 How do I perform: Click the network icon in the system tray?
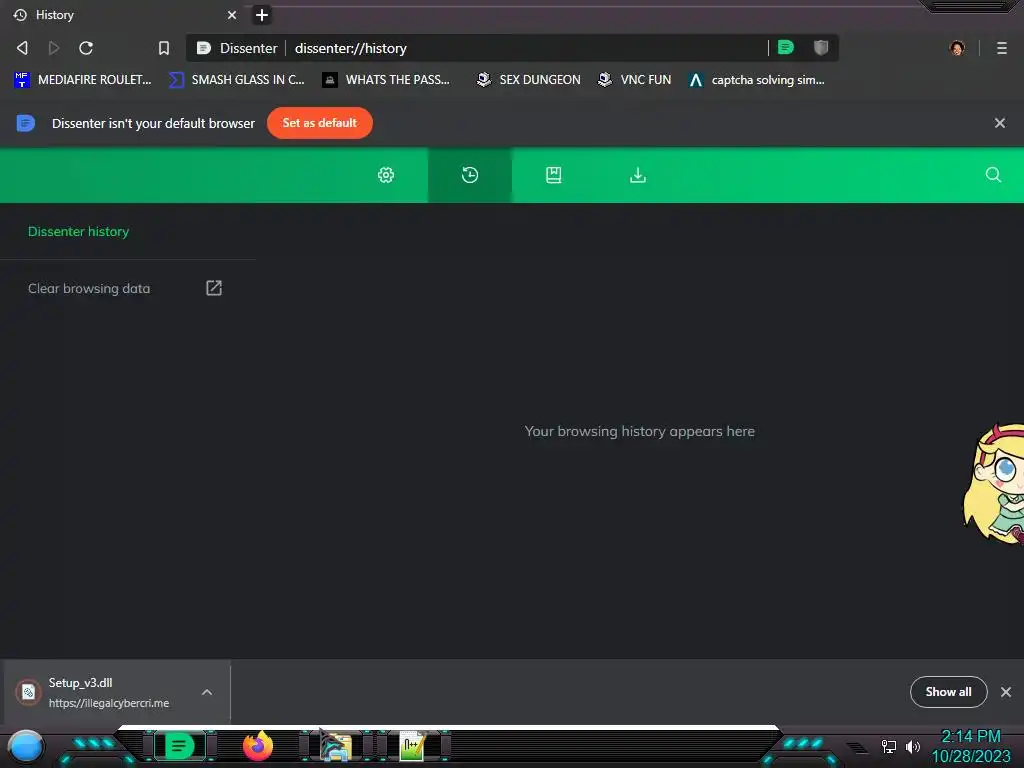click(x=889, y=746)
